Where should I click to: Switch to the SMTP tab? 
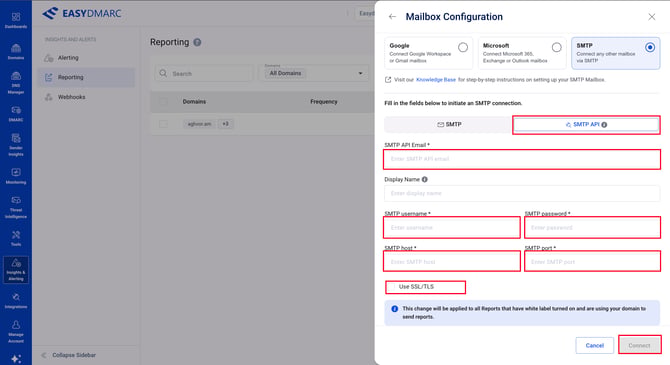[449, 124]
